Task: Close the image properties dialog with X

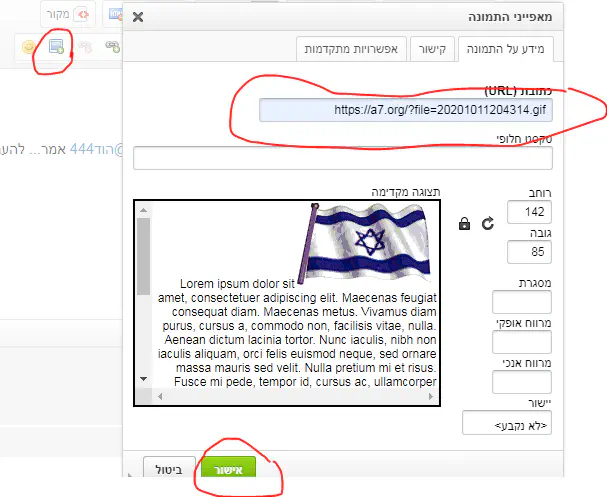Action: pyautogui.click(x=138, y=17)
